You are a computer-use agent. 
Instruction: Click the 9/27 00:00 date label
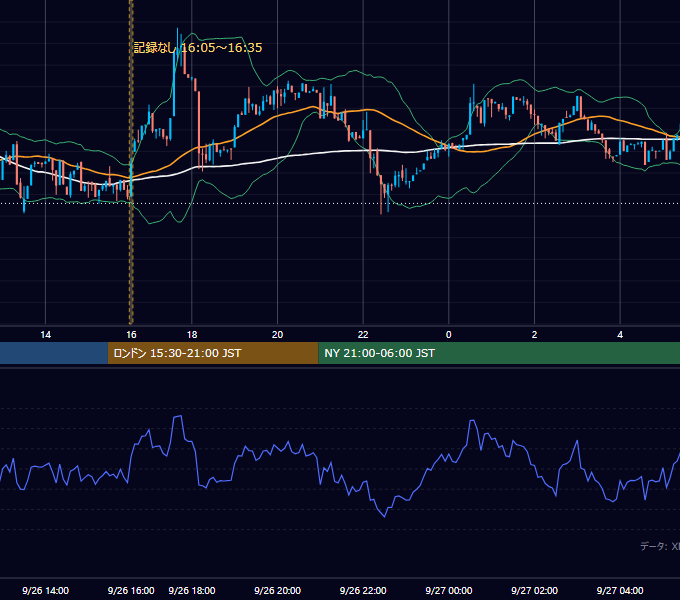pos(448,590)
